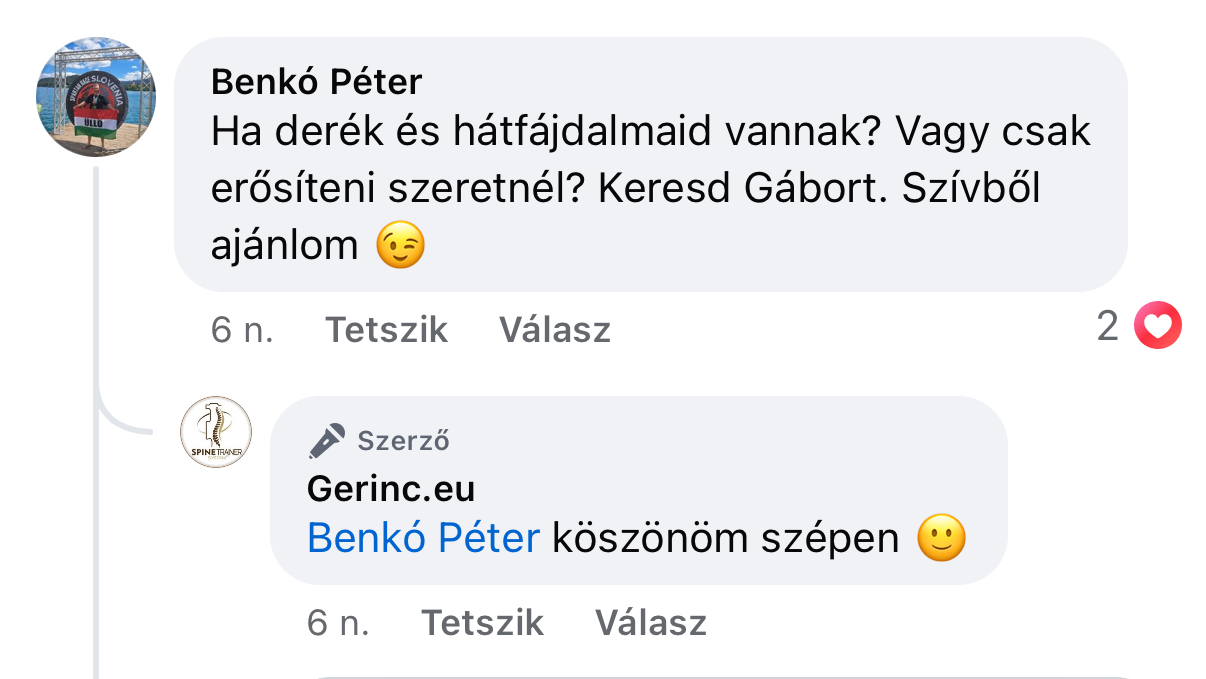Click the Szerző label
Image resolution: width=1206 pixels, height=679 pixels.
click(403, 440)
